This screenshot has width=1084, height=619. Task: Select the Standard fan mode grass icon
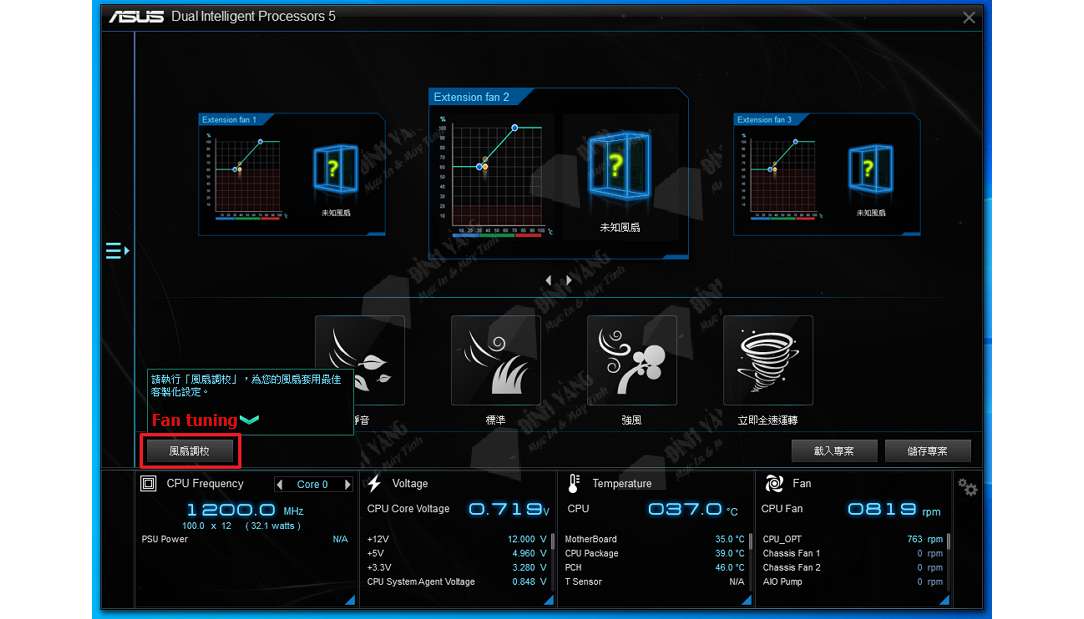pyautogui.click(x=496, y=360)
